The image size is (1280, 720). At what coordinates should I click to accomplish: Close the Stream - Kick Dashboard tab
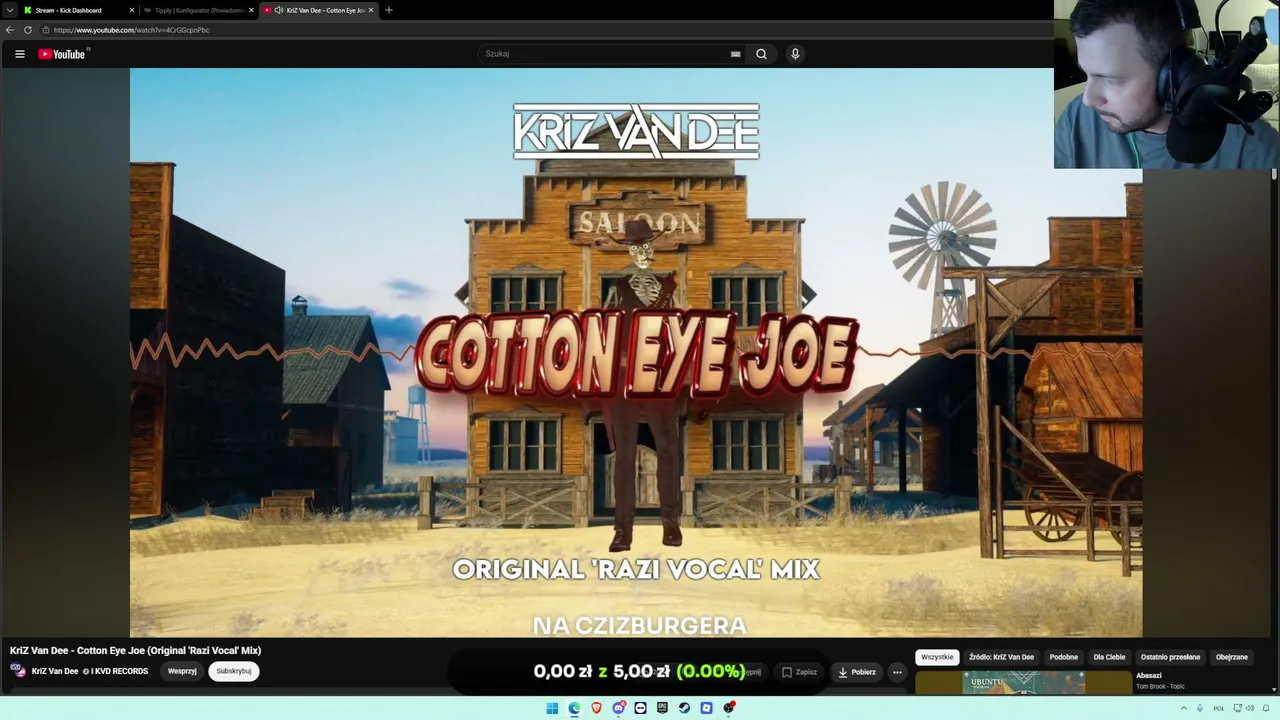(x=132, y=10)
